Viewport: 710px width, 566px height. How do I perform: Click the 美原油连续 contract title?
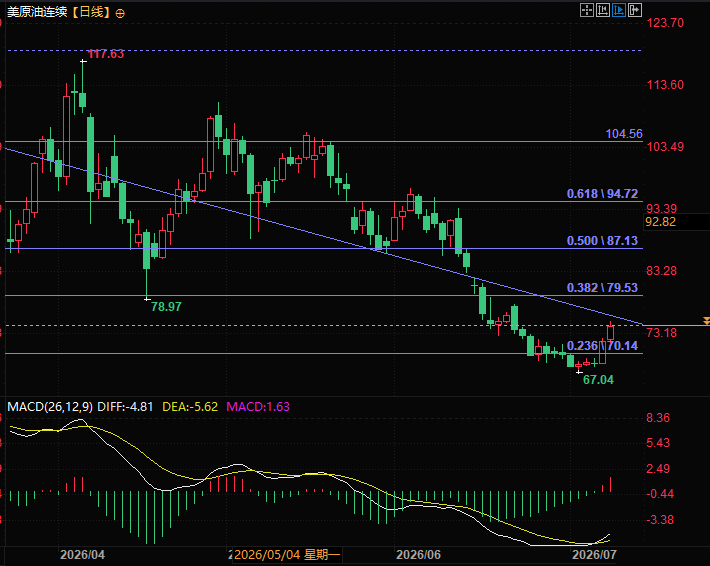click(37, 12)
